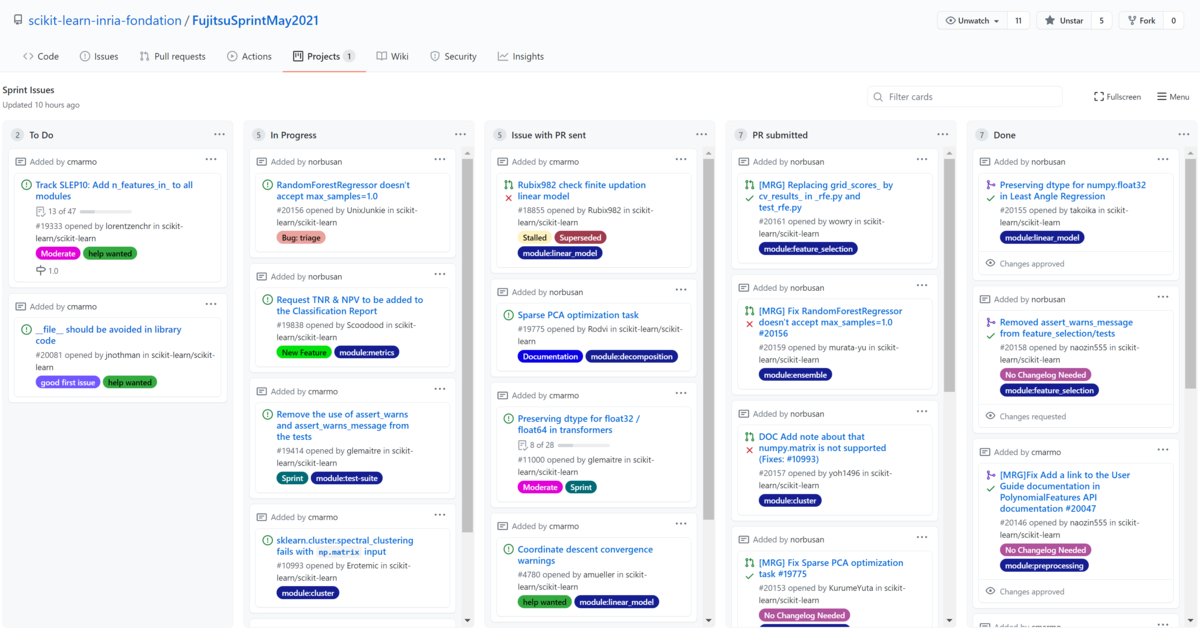This screenshot has height=632, width=1200.
Task: Click the 'module:decomposition' label
Action: (632, 356)
